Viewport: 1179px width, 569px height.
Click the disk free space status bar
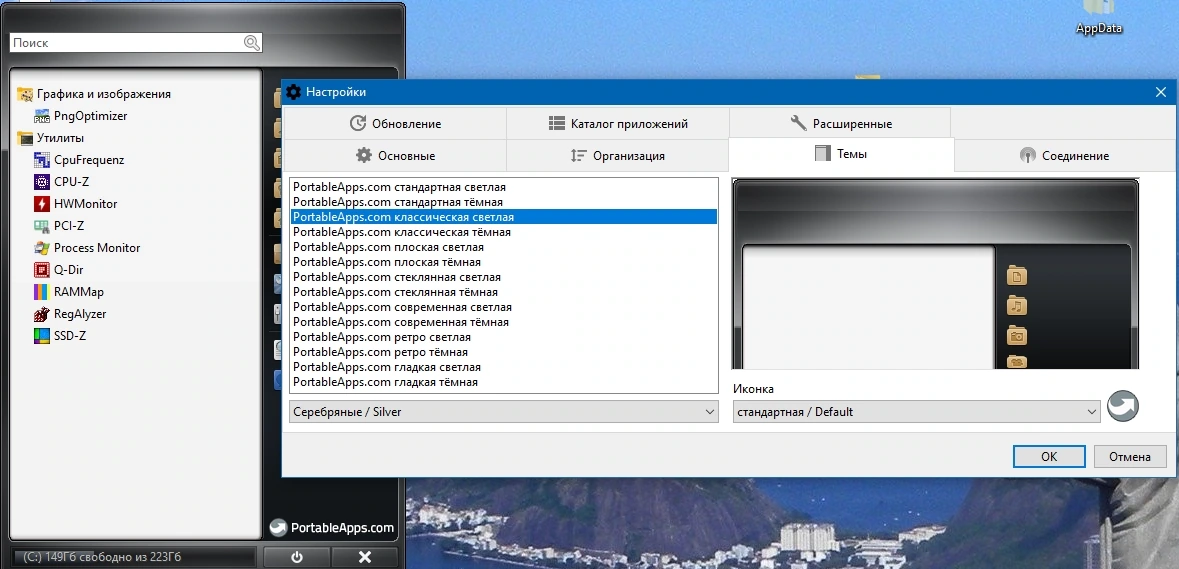(x=134, y=557)
